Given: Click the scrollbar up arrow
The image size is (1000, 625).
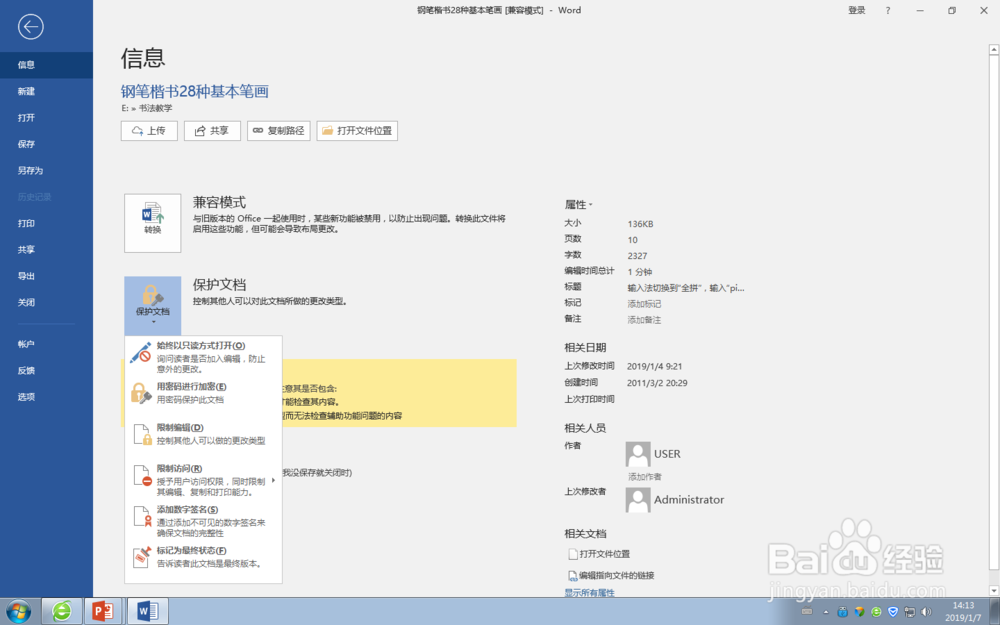Looking at the screenshot, I should click(x=994, y=49).
